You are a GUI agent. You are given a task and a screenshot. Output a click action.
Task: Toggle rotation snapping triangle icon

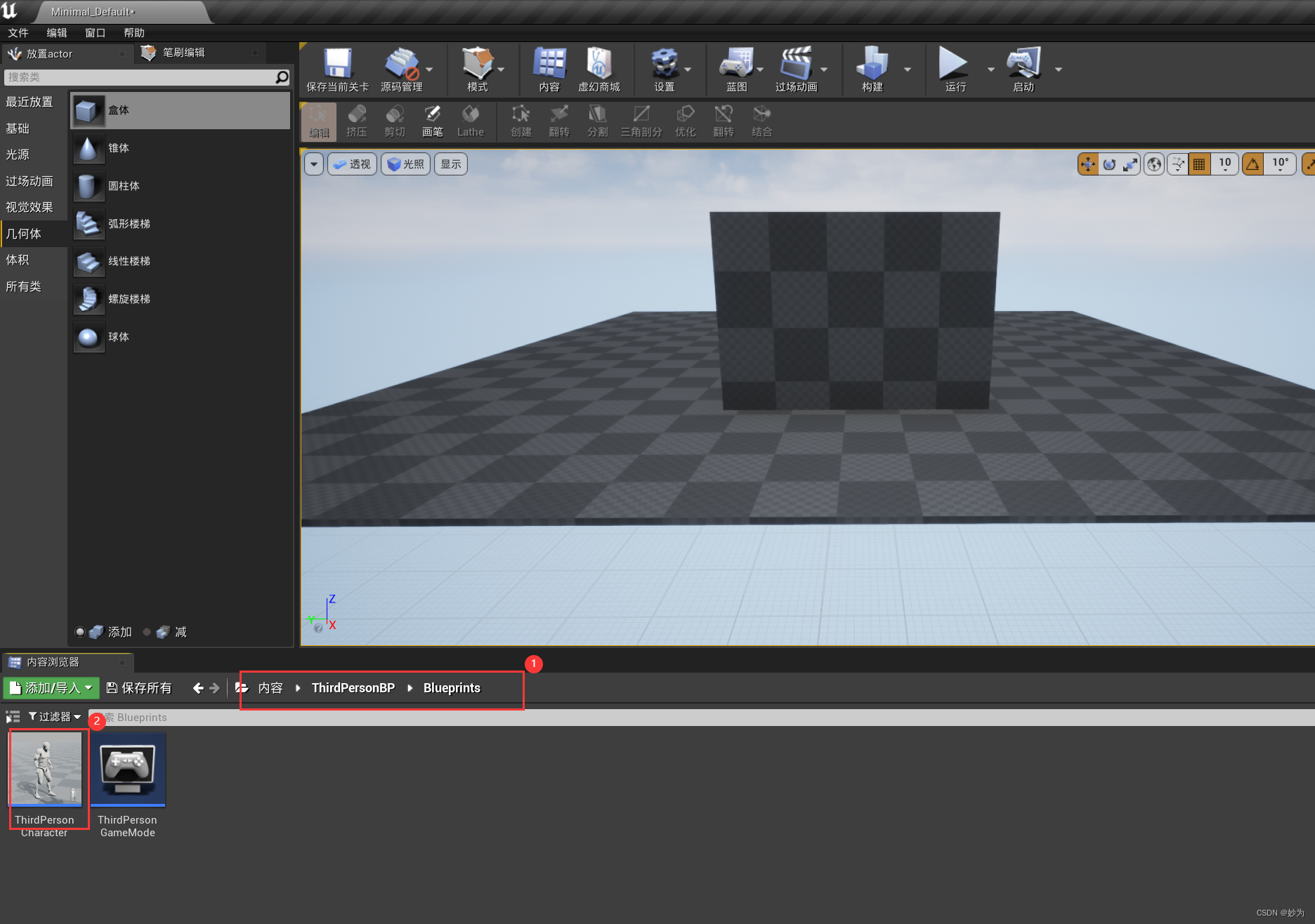1252,164
